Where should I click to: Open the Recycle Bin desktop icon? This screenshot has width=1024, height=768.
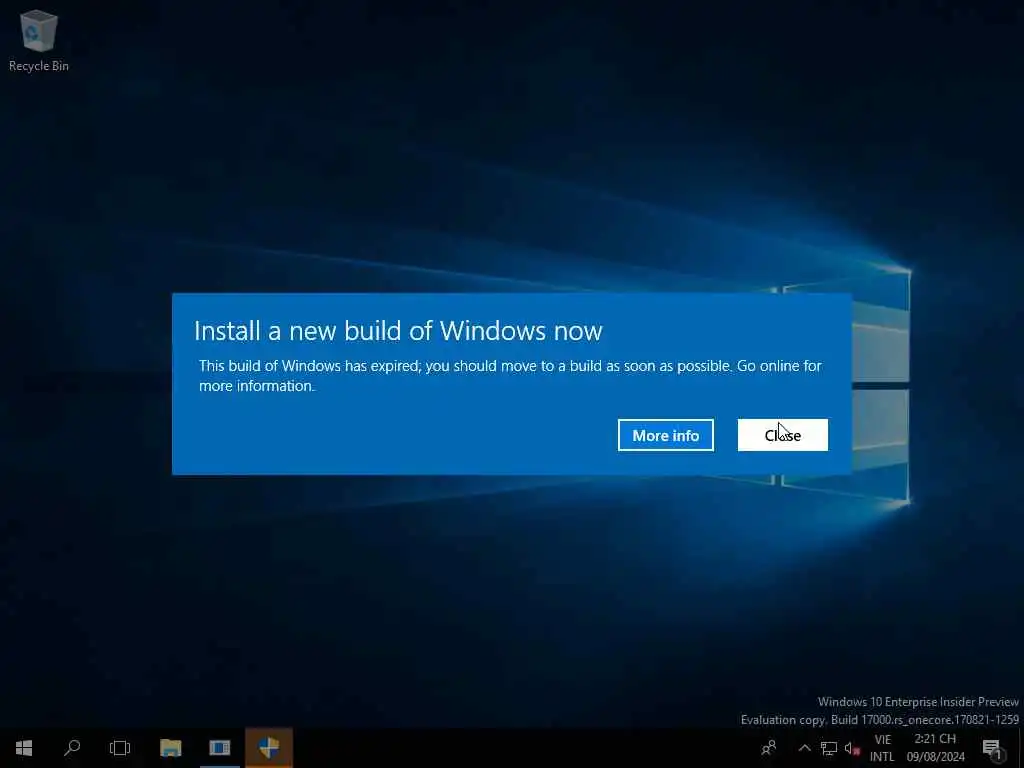tap(39, 40)
